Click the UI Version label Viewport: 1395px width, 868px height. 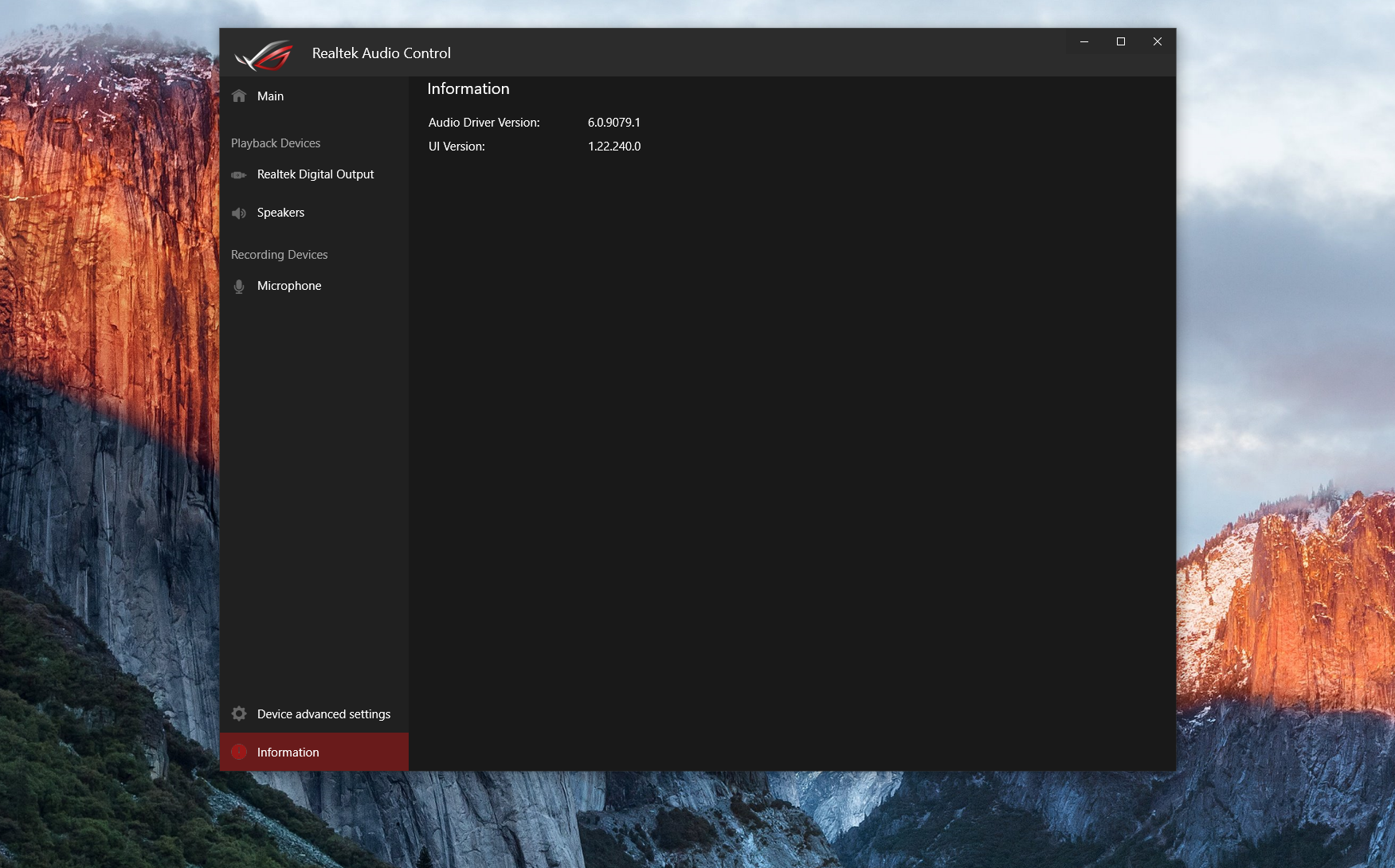[x=457, y=147]
